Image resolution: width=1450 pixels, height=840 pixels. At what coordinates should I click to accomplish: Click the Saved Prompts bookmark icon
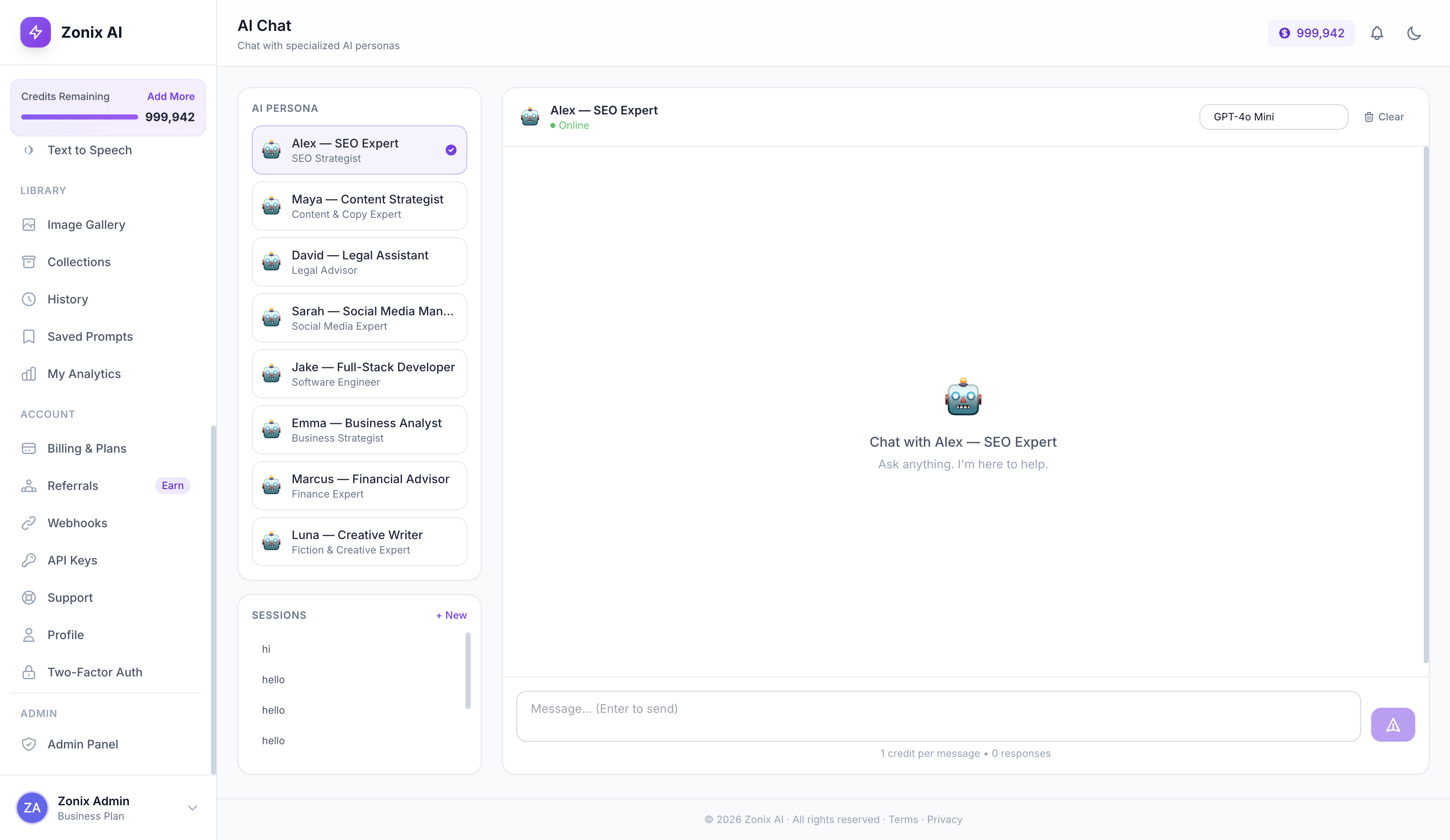click(x=29, y=337)
